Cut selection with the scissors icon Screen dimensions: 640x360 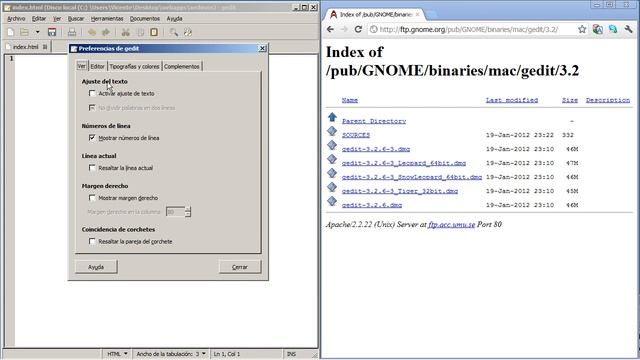coord(126,32)
